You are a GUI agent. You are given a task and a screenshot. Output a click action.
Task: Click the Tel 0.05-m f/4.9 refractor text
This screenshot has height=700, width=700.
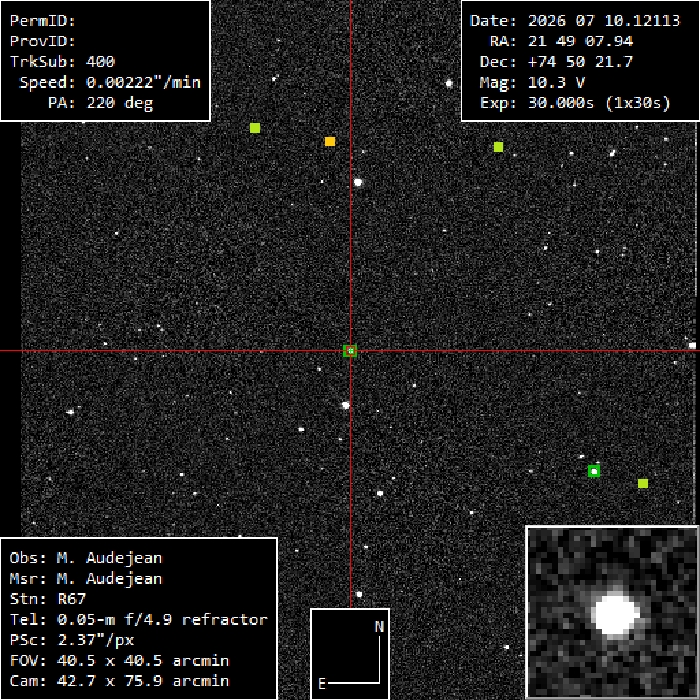coord(138,619)
